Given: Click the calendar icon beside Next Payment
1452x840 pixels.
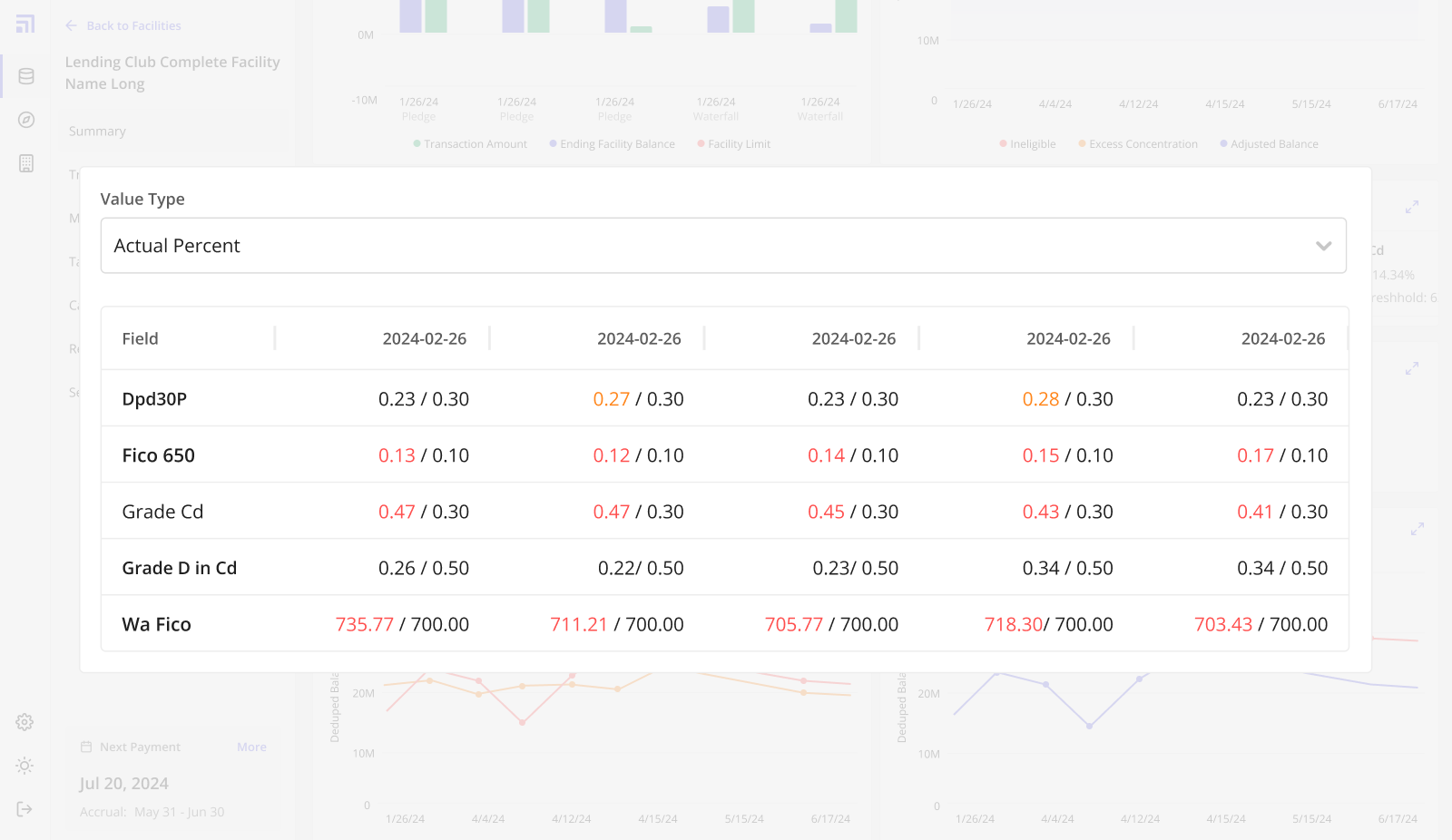Looking at the screenshot, I should [86, 747].
